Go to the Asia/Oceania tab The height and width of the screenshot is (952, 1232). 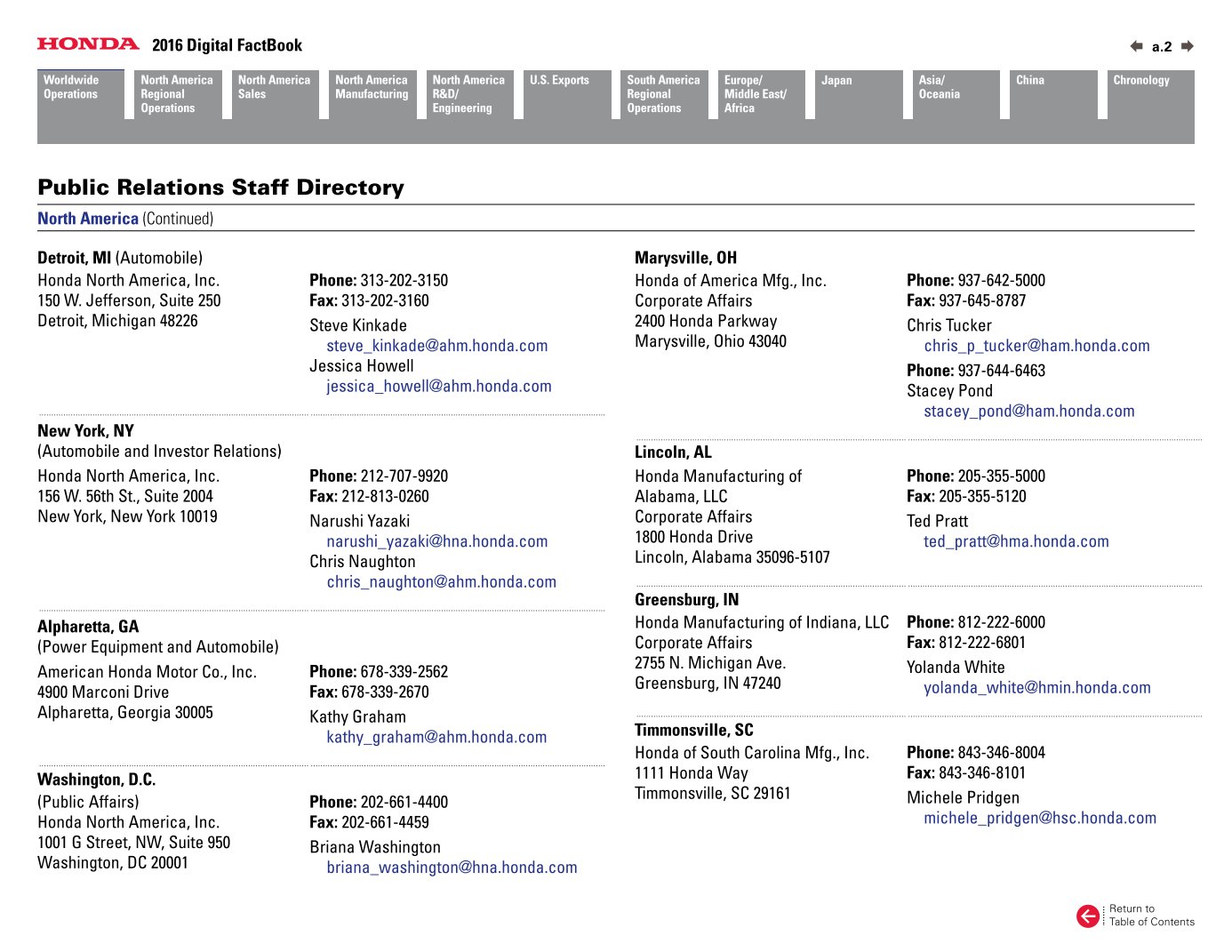(956, 94)
